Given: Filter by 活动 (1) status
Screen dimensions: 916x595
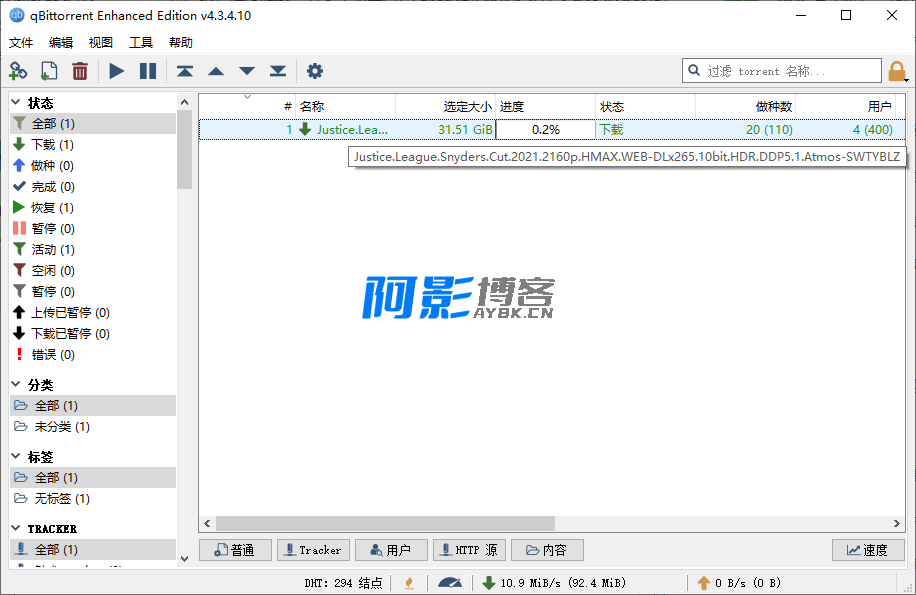Looking at the screenshot, I should click(93, 249).
